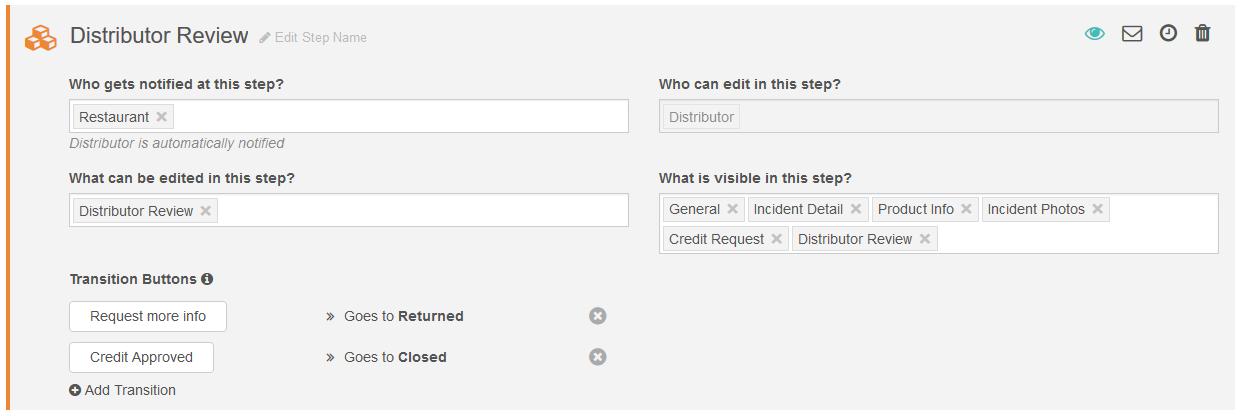Remove Credit Request tag from visible sections
The height and width of the screenshot is (416, 1245).
tap(777, 239)
